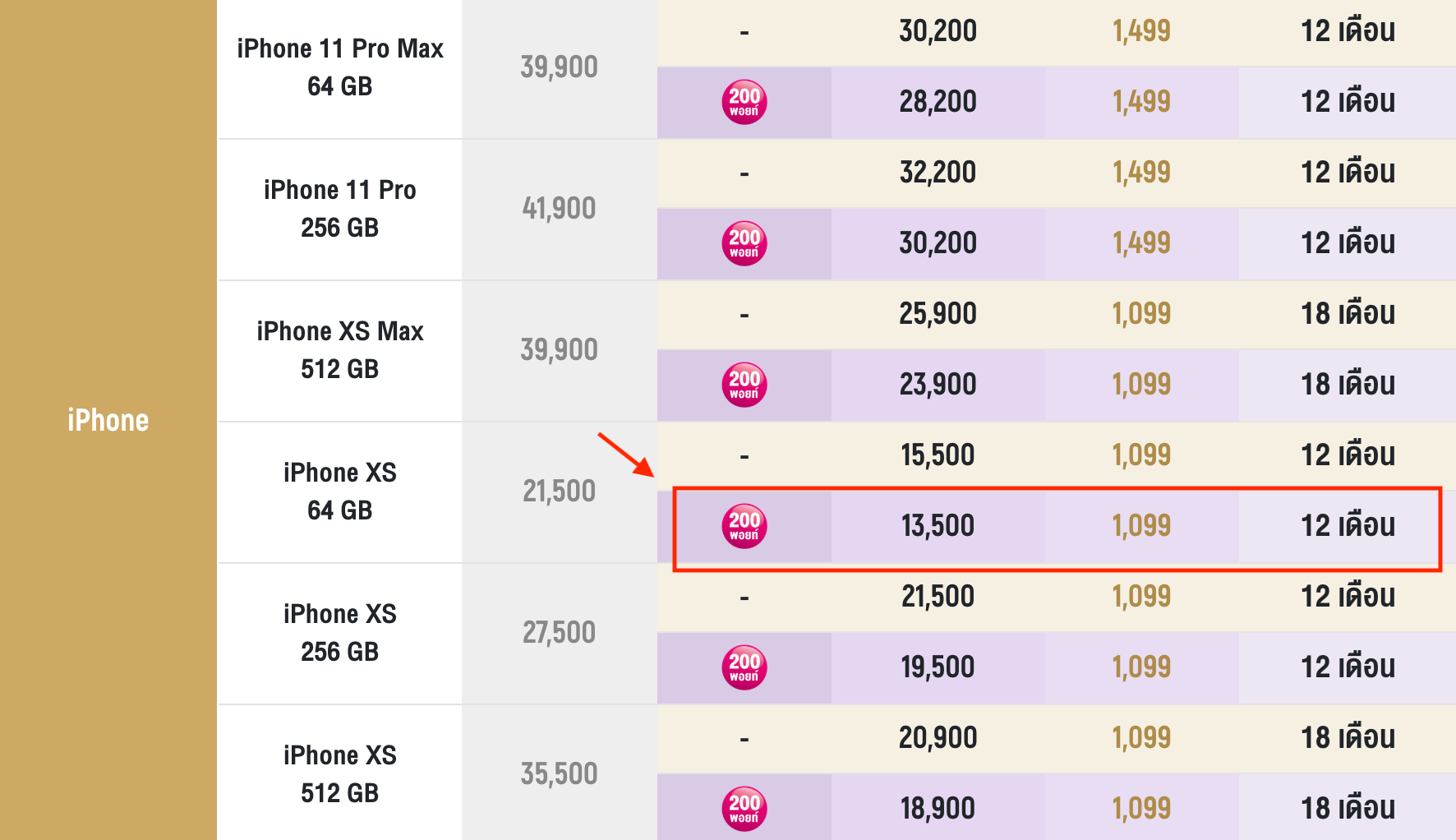
Task: Select the 200 points badge for iPhone XS 512 GB
Action: (x=744, y=810)
